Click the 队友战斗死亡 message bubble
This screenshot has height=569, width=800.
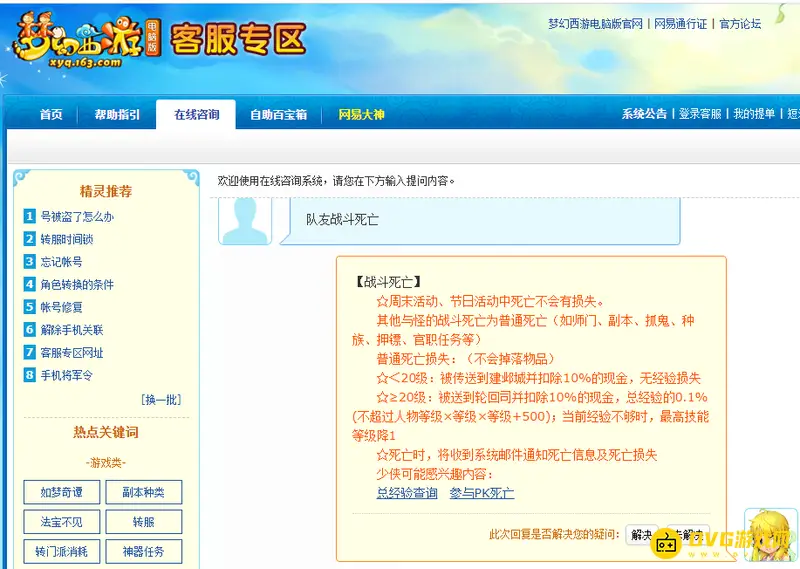pyautogui.click(x=480, y=221)
